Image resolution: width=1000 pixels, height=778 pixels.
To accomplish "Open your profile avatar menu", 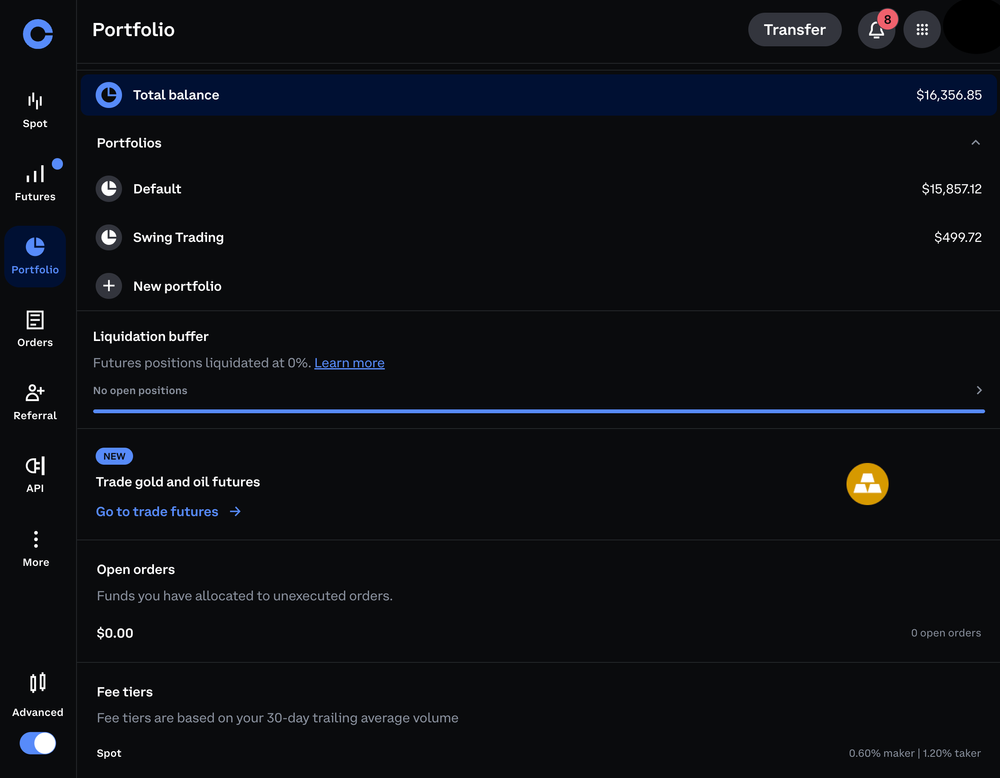I will (x=971, y=30).
